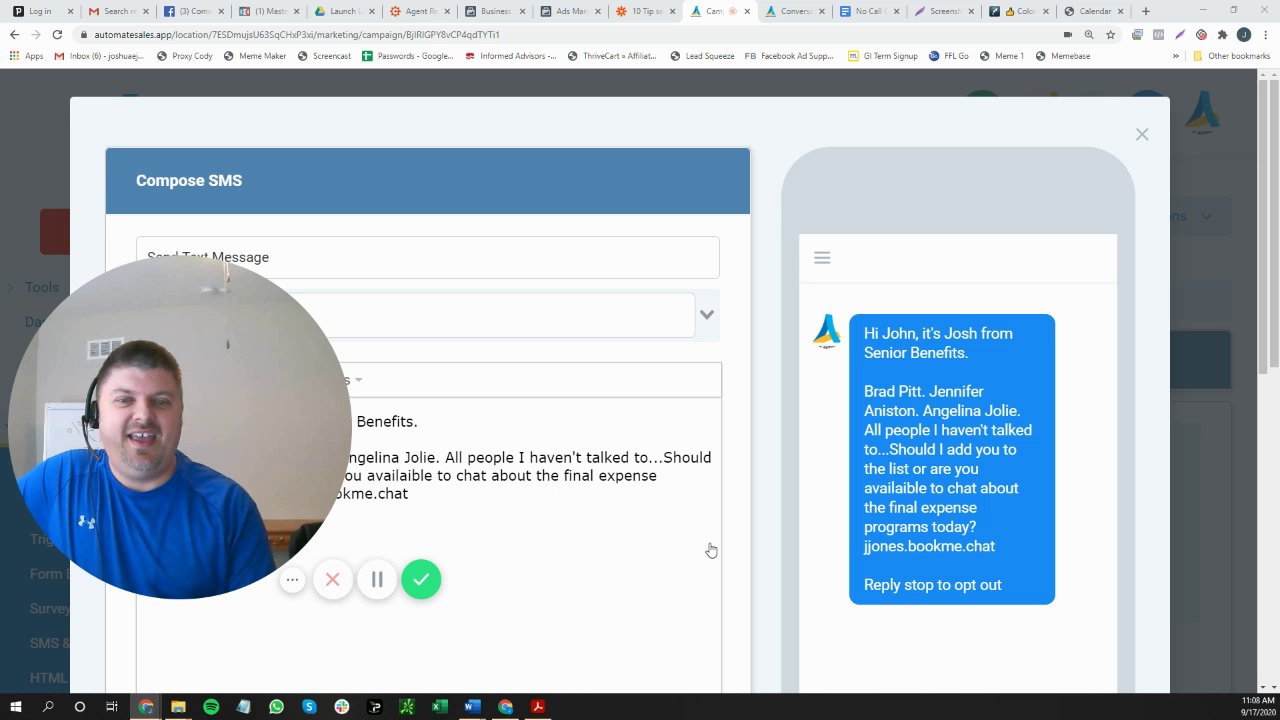
Task: Open WhatsApp from the taskbar
Action: tap(276, 707)
